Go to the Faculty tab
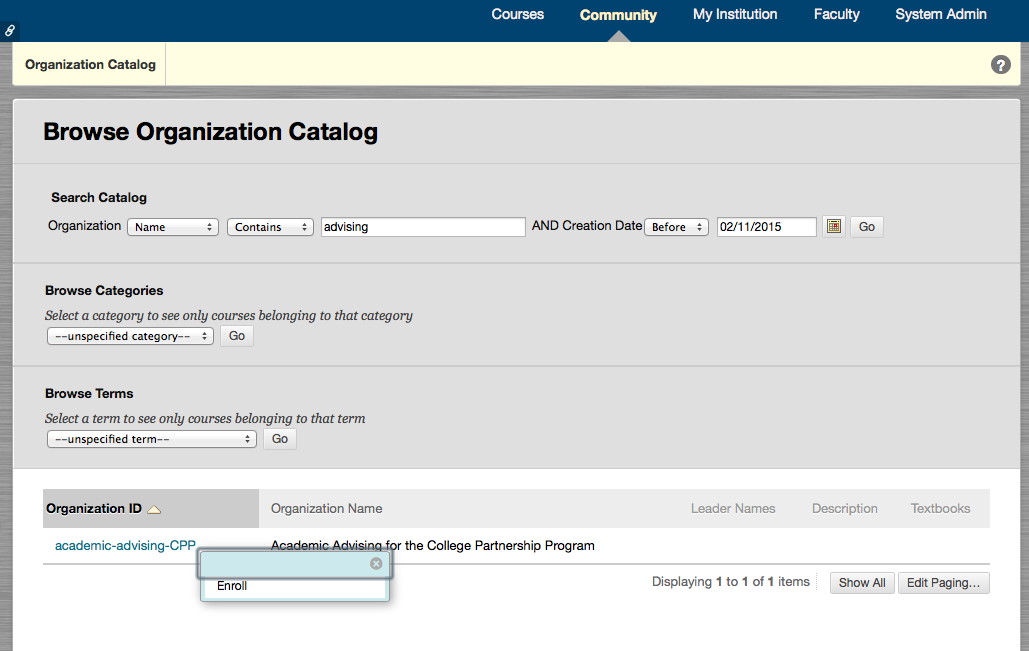The width and height of the screenshot is (1029, 651). click(836, 15)
